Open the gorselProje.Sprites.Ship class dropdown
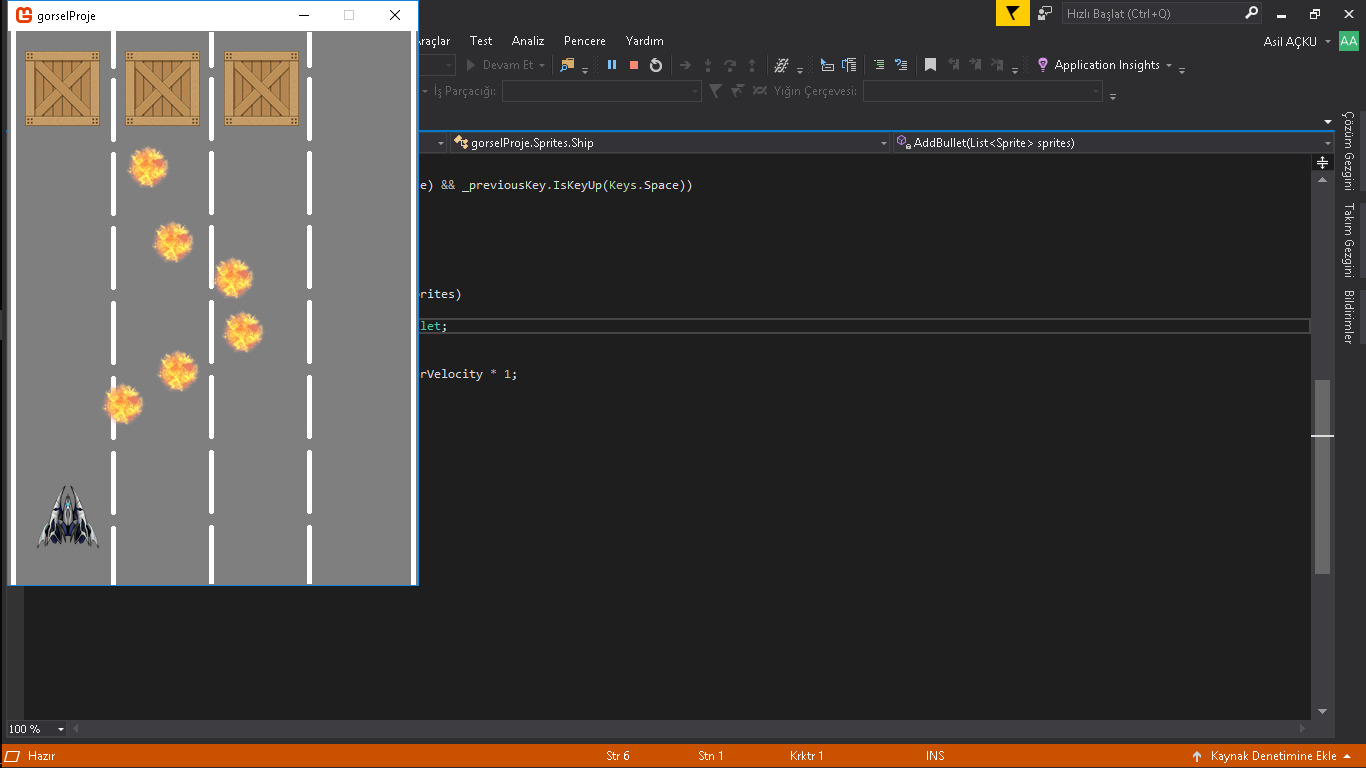1366x768 pixels. point(883,143)
